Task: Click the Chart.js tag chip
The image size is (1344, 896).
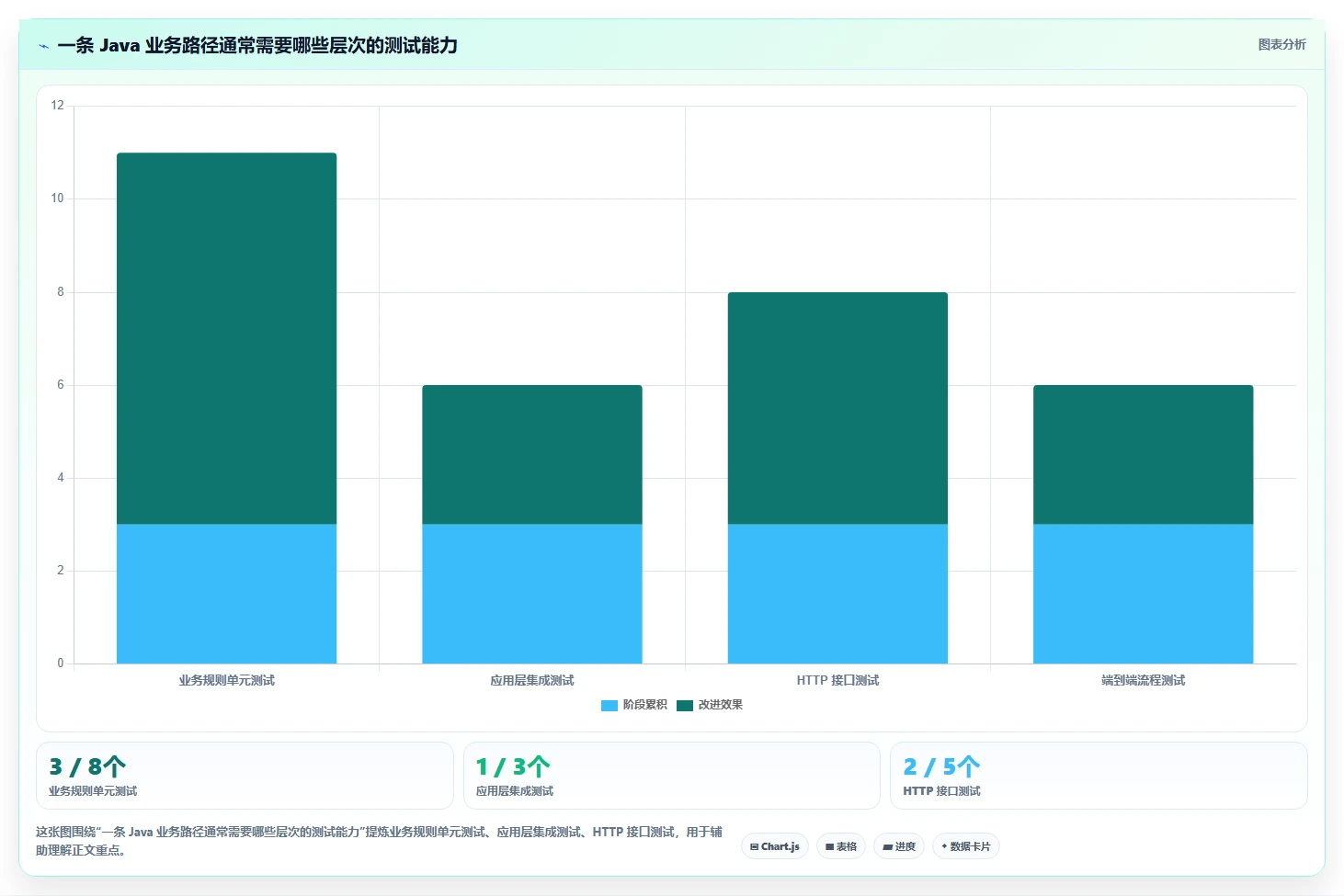Action: (775, 846)
